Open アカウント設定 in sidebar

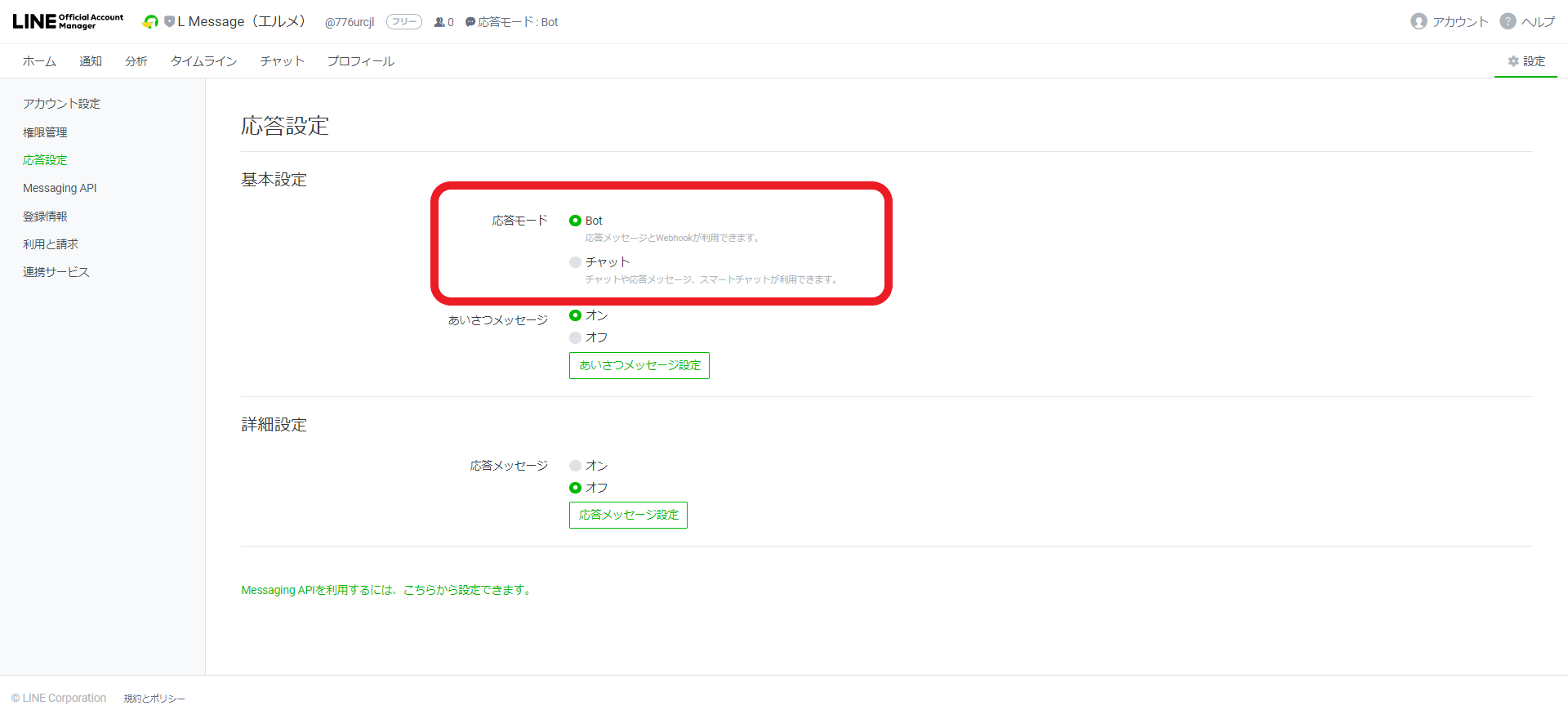[61, 104]
